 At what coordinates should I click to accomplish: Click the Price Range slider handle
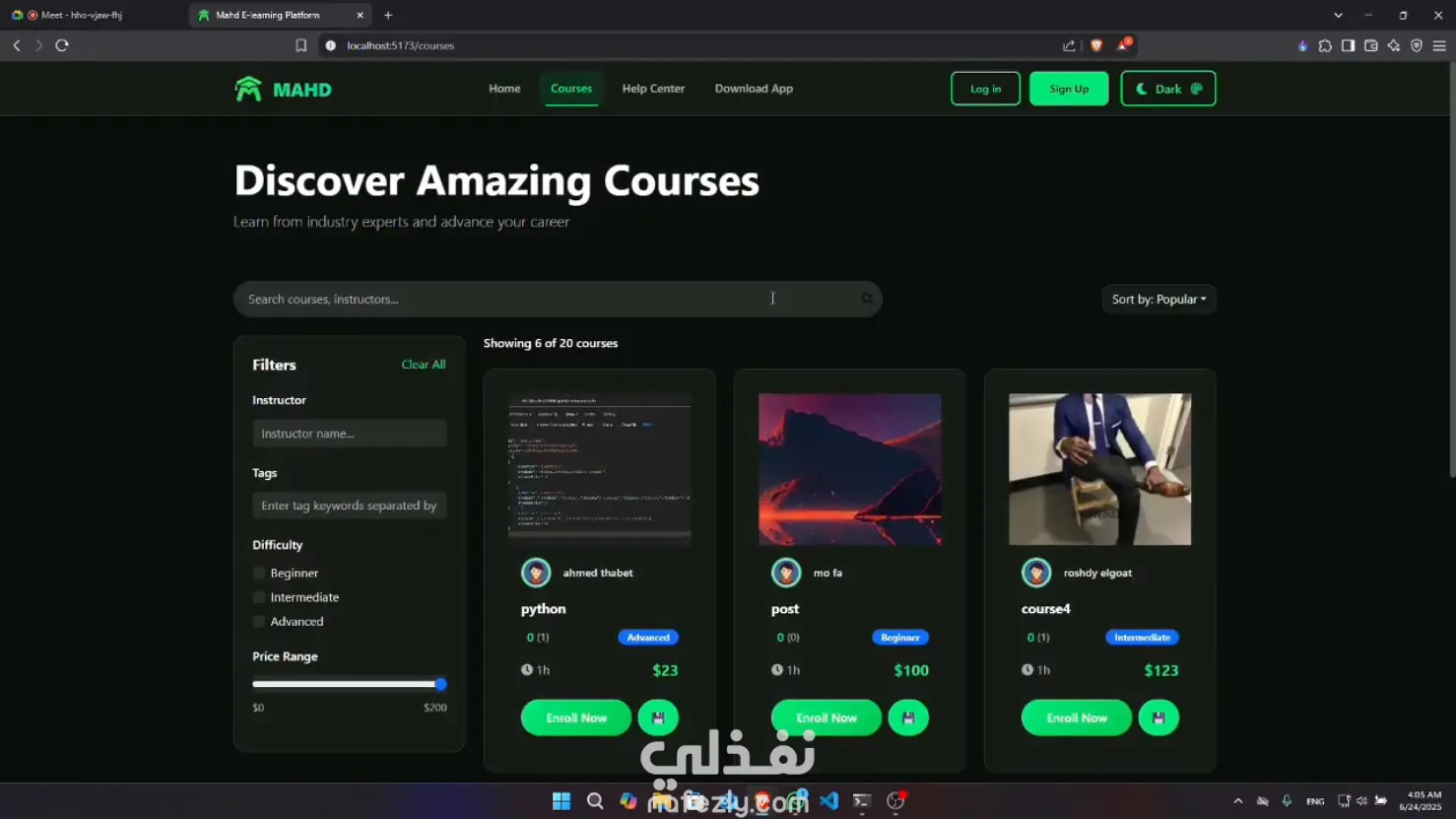coord(440,684)
